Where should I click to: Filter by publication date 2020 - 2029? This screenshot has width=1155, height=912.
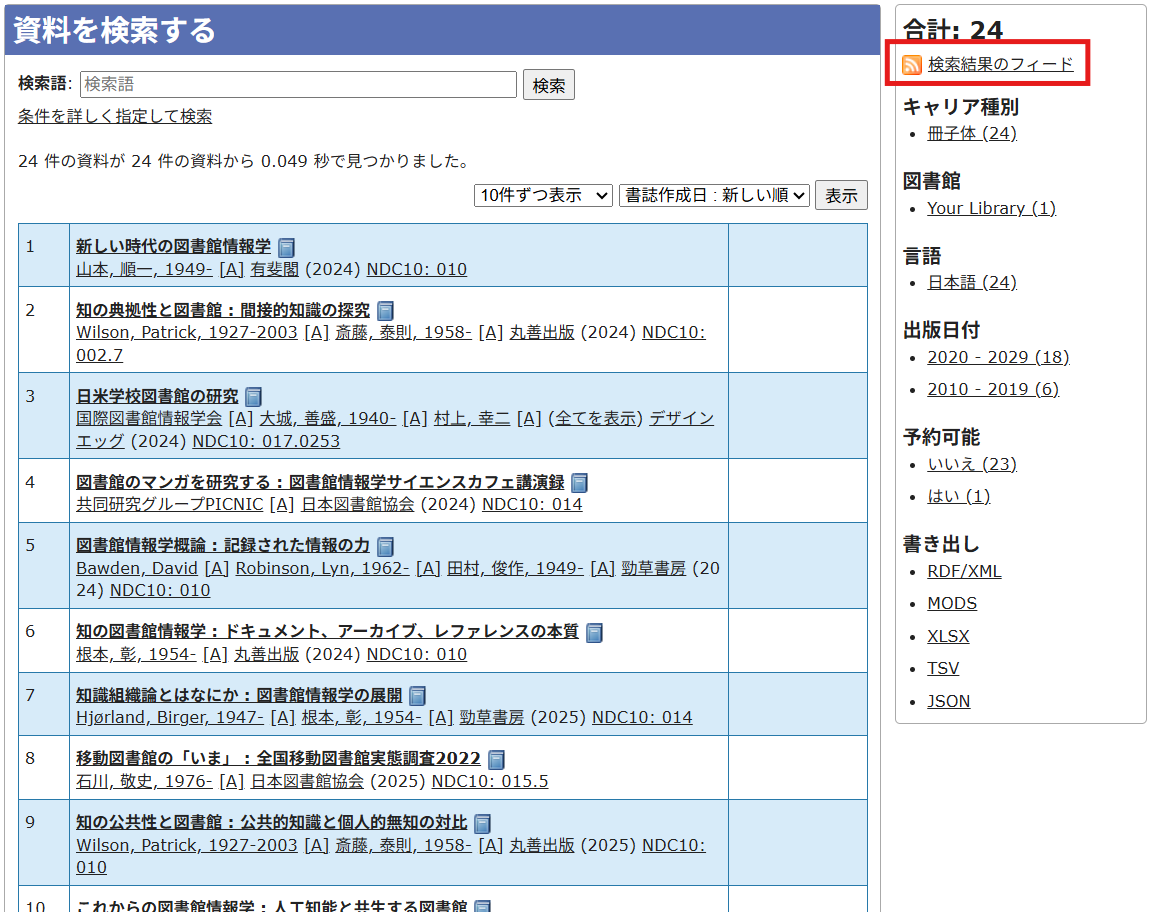pos(997,356)
